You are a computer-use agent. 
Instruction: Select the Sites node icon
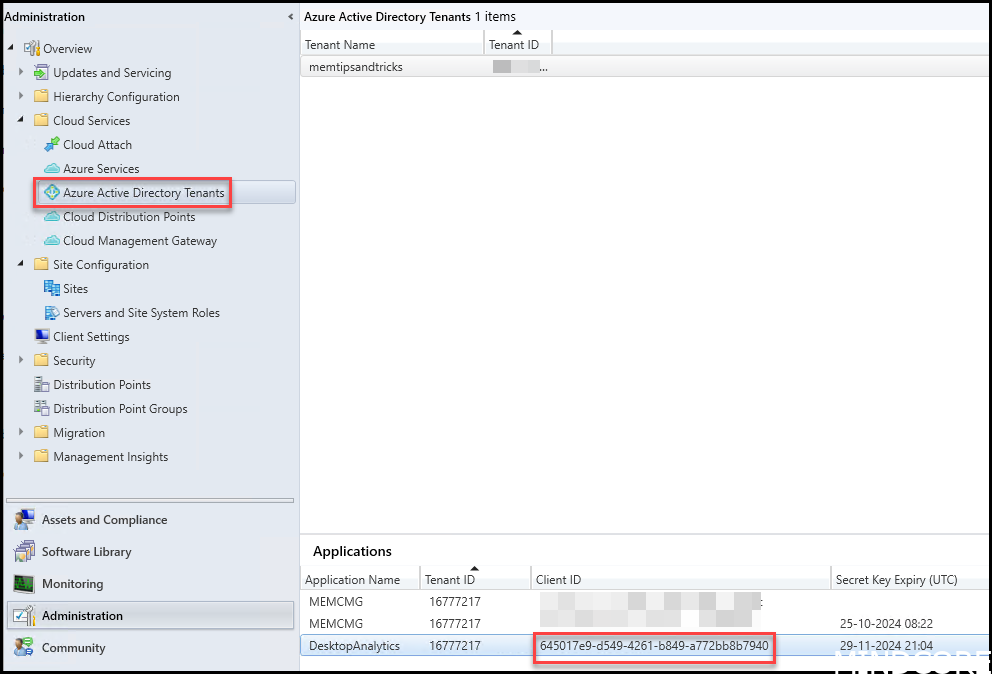tap(52, 289)
